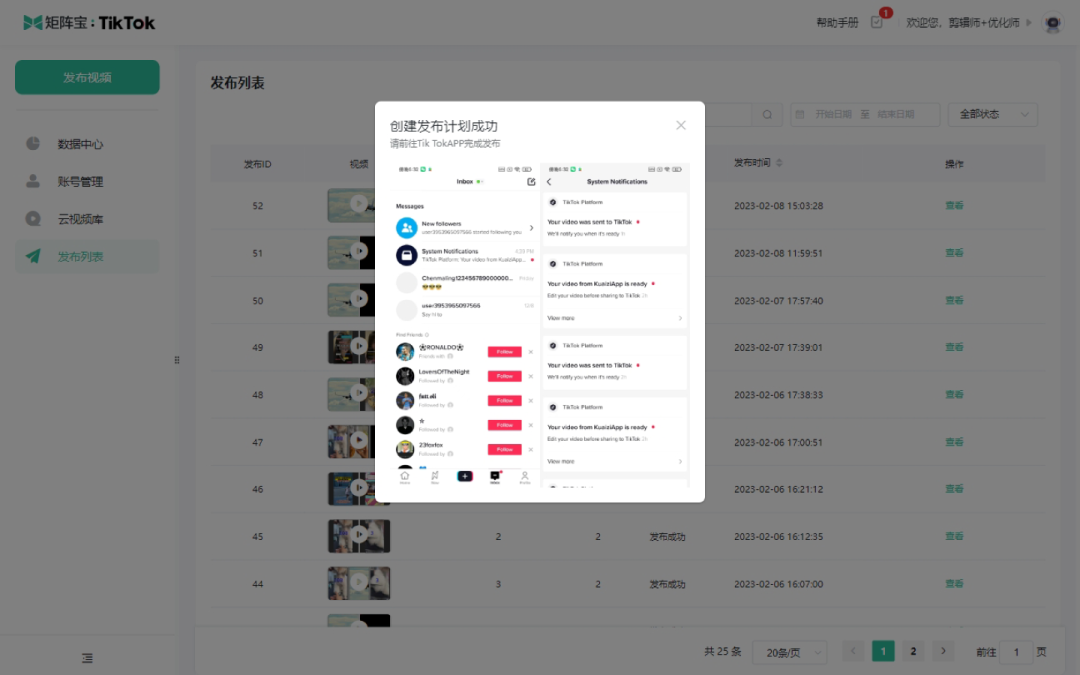Click the 发布列表 paper plane icon
The width and height of the screenshot is (1080, 675).
click(x=33, y=256)
